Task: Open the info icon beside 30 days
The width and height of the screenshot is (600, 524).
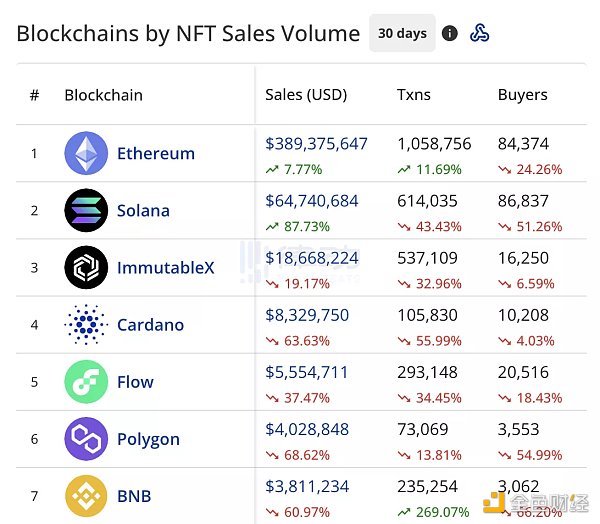Action: click(450, 33)
